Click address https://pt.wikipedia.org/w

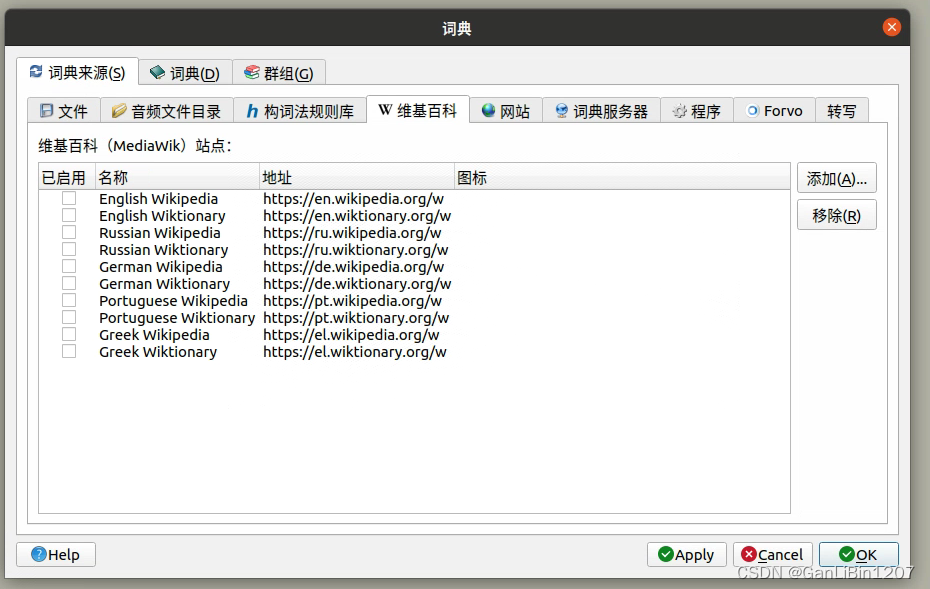pyautogui.click(x=352, y=301)
